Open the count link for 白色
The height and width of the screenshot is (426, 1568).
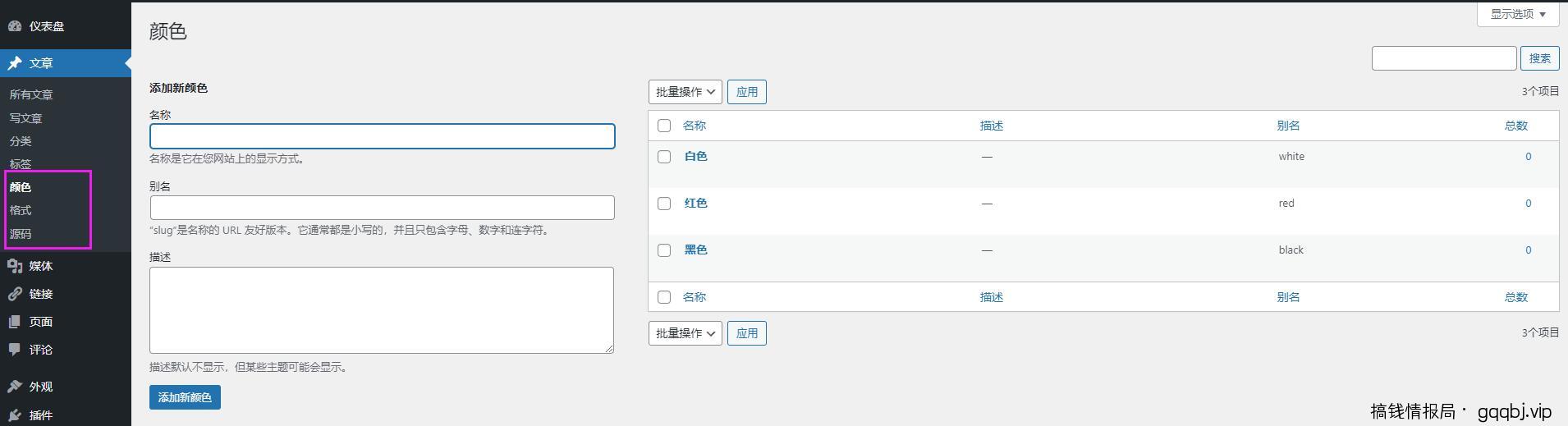[x=1528, y=156]
